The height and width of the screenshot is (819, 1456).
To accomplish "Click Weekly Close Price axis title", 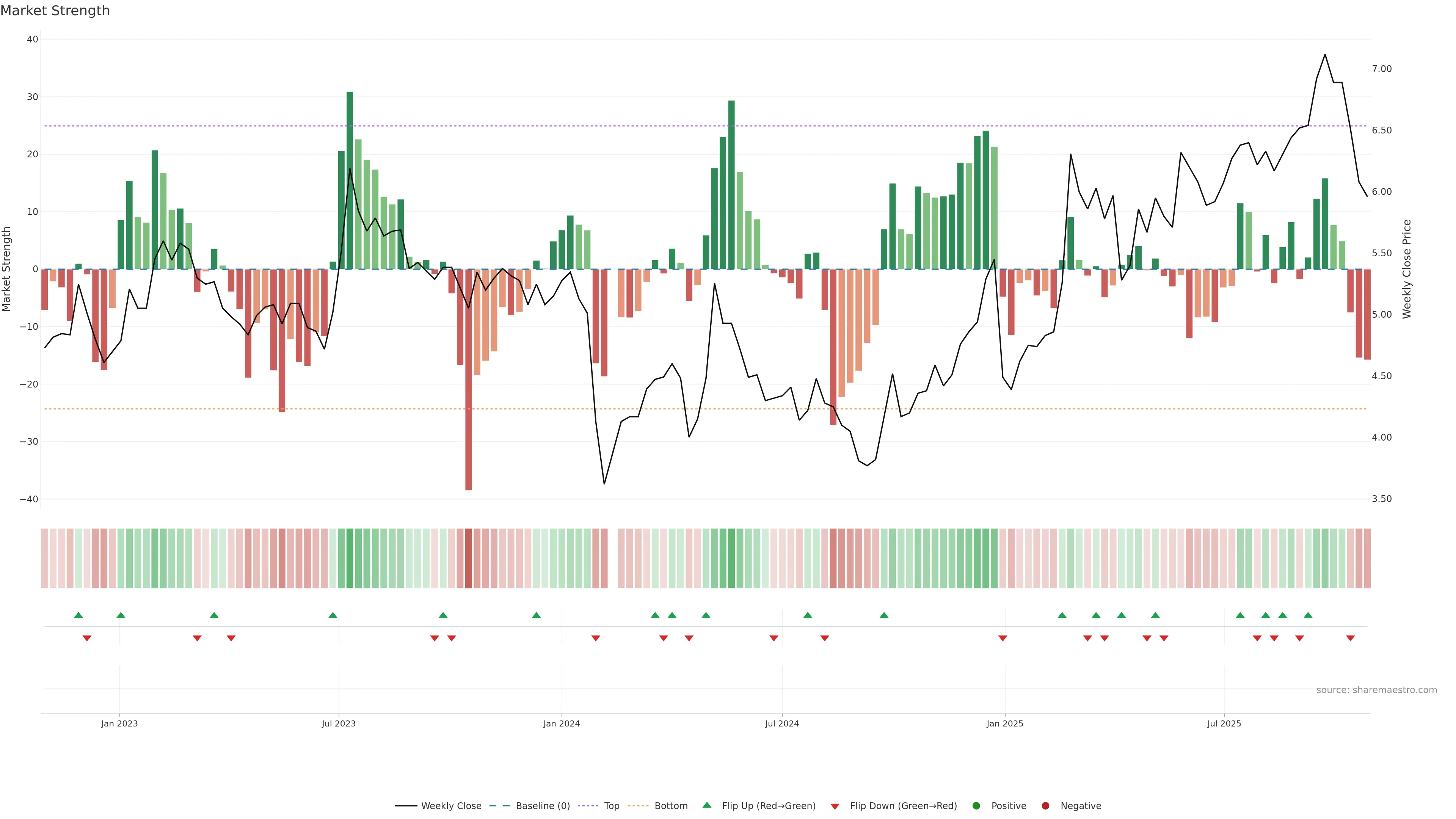I will point(1407,269).
